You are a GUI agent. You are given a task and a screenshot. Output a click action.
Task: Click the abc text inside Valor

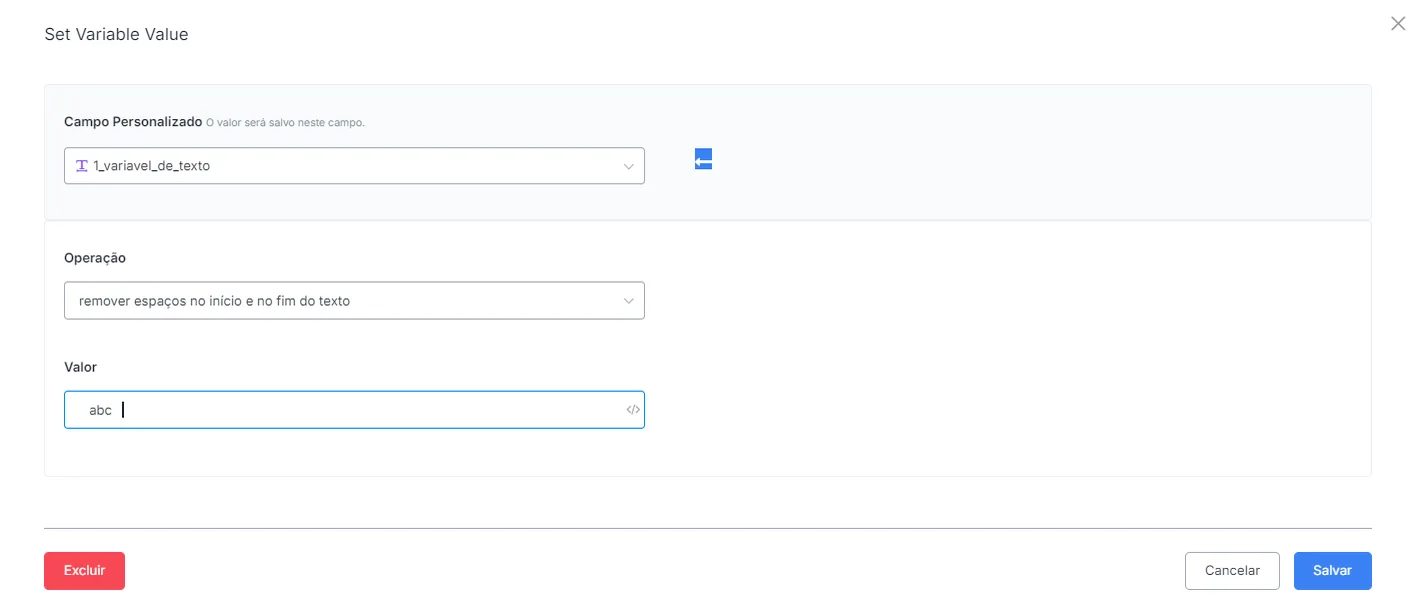click(x=100, y=410)
